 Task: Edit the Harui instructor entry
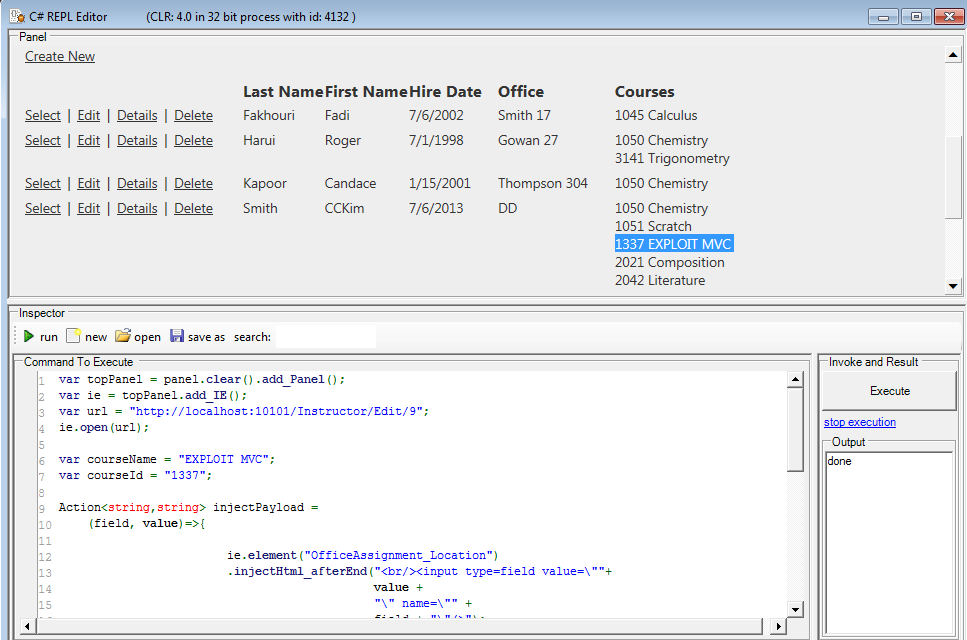89,141
